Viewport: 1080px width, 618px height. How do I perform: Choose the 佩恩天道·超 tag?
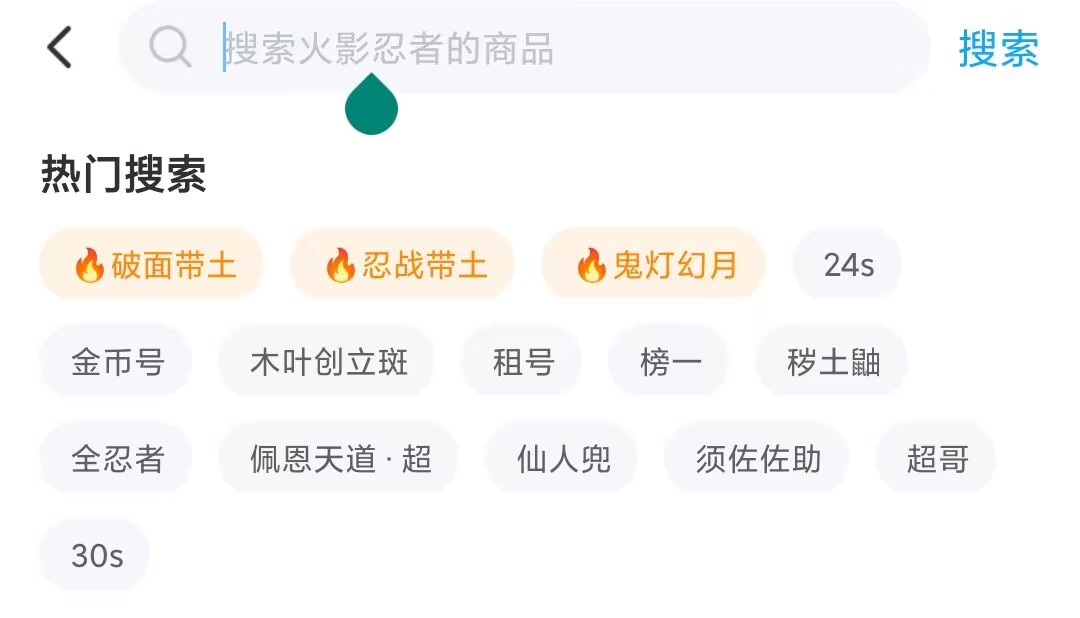pos(340,459)
